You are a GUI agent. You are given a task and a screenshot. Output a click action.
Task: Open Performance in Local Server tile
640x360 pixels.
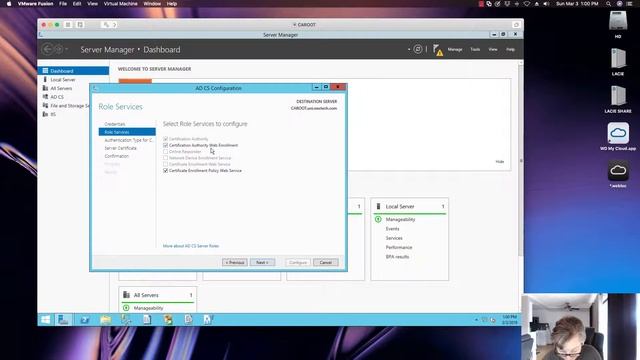(x=399, y=247)
